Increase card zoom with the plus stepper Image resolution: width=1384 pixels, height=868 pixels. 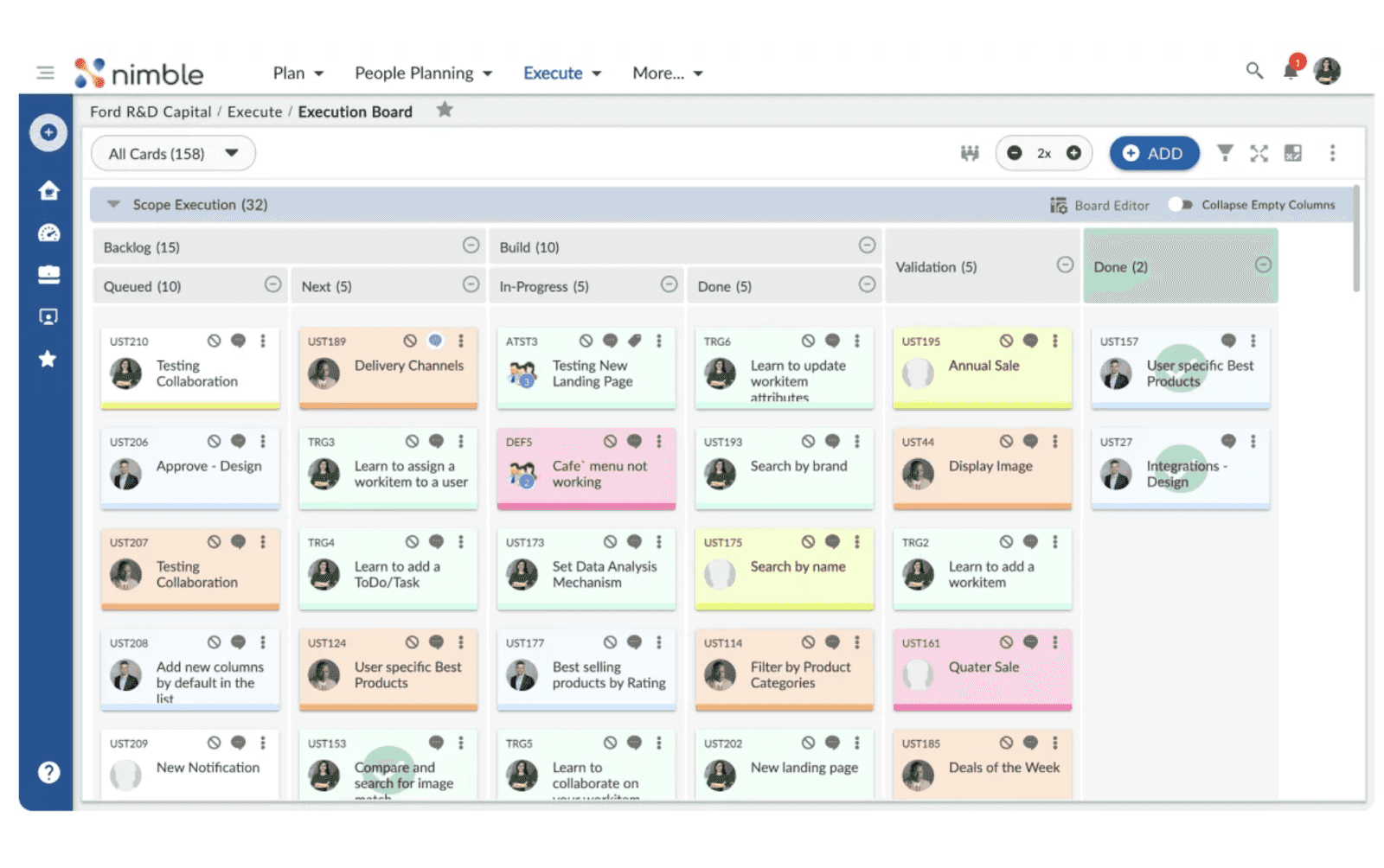click(x=1073, y=153)
